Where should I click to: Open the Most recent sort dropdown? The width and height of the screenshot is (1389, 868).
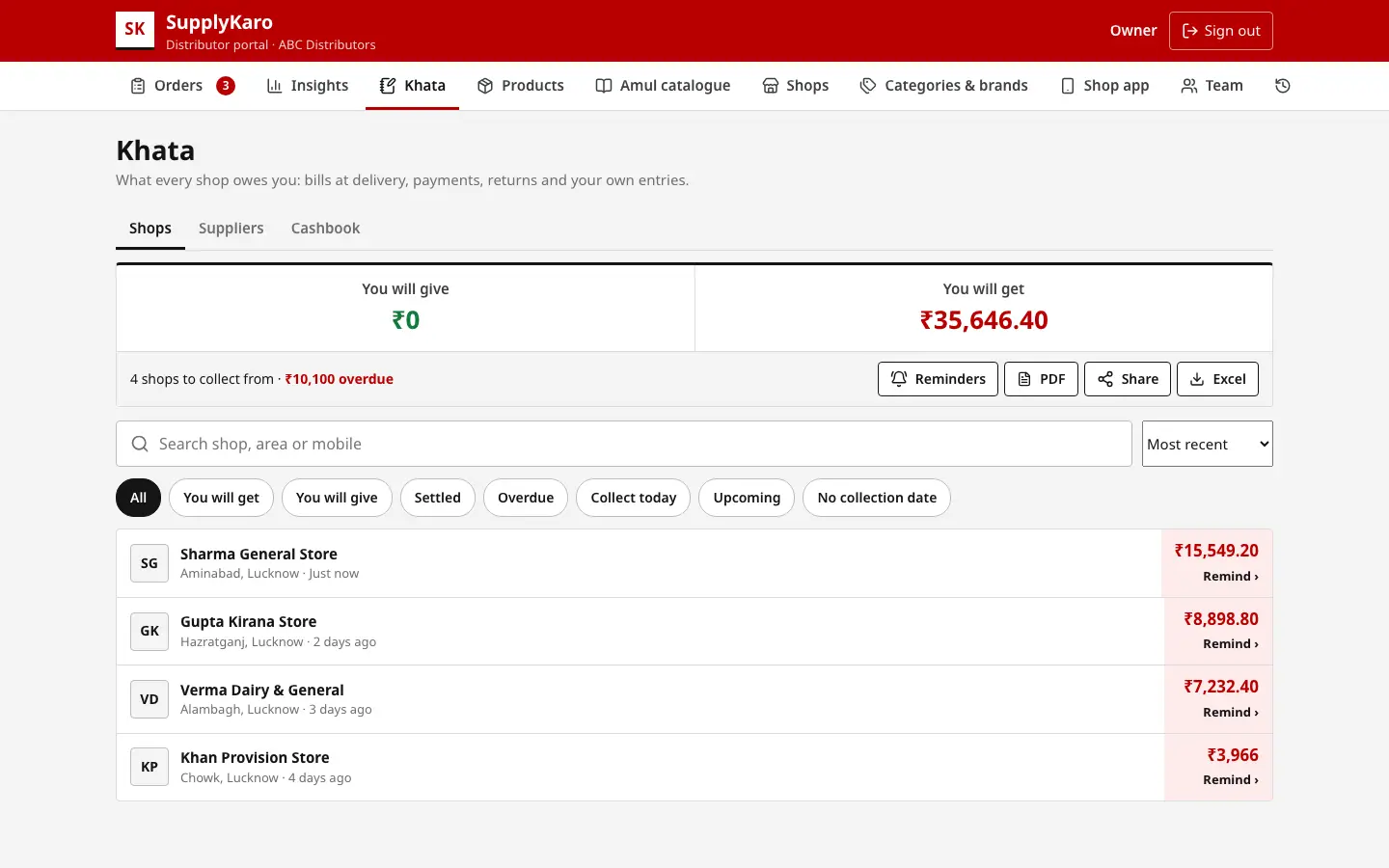pos(1208,444)
